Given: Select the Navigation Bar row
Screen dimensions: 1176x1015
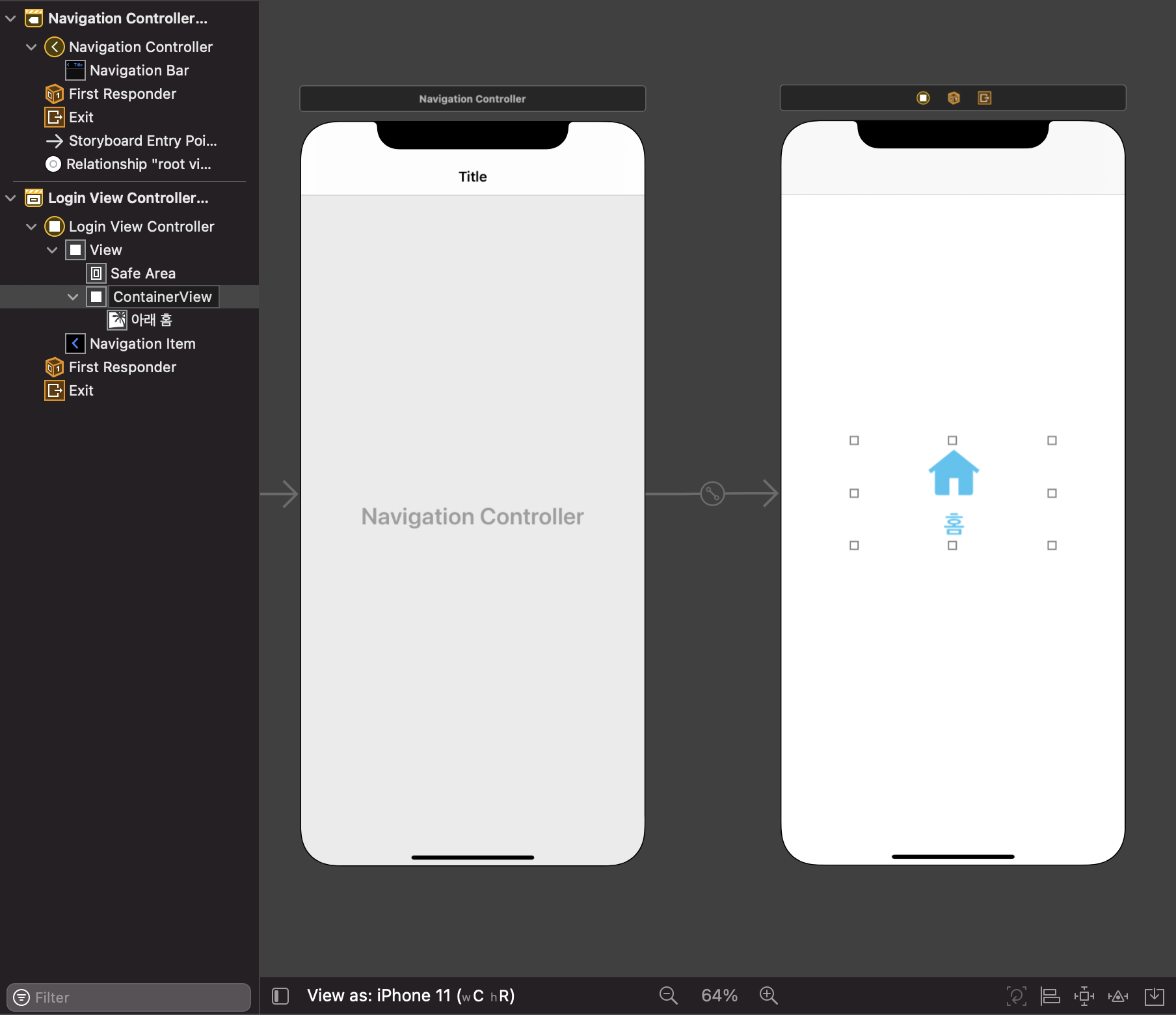Looking at the screenshot, I should click(129, 70).
